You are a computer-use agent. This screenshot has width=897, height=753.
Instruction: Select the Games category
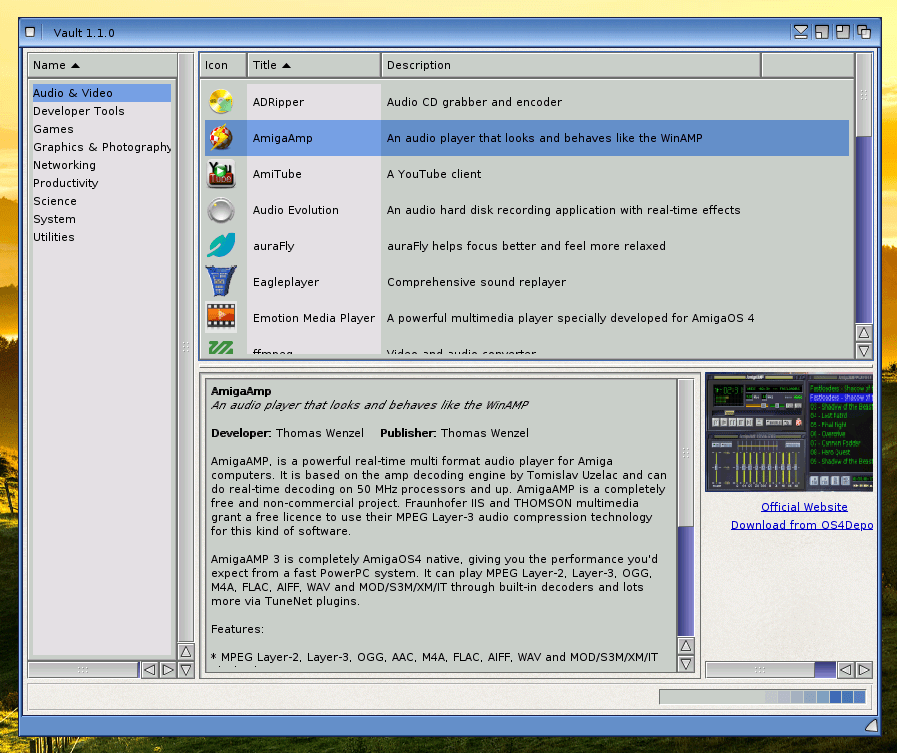point(53,129)
